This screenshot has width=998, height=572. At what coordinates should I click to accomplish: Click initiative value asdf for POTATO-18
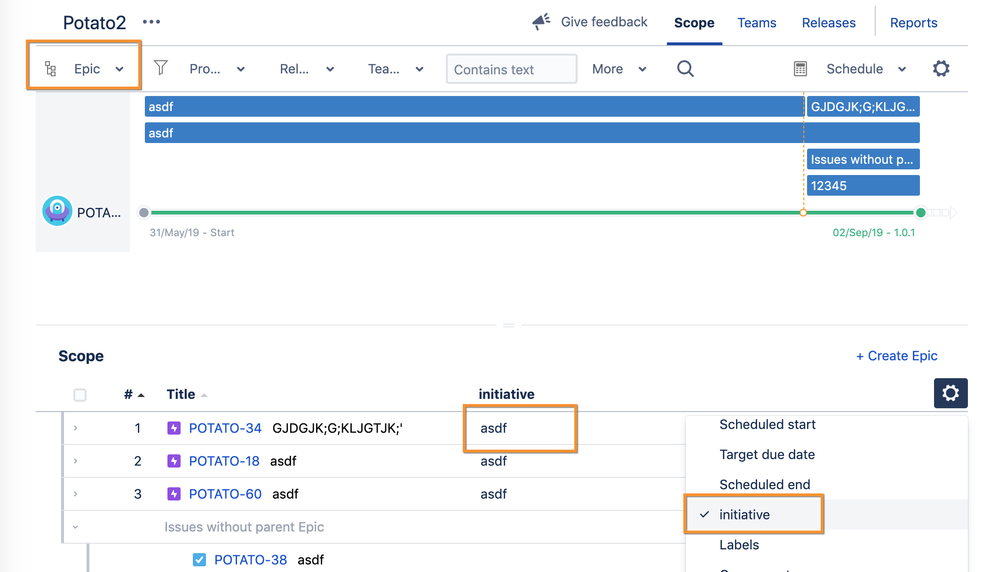(x=493, y=461)
